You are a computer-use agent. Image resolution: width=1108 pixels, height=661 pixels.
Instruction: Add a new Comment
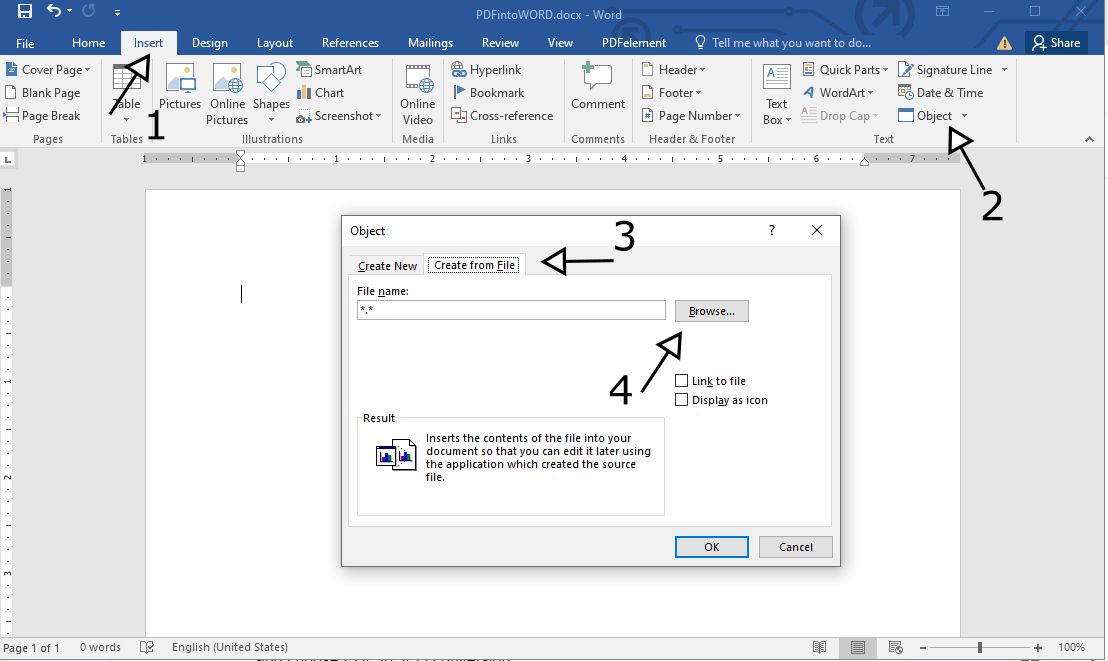(597, 92)
